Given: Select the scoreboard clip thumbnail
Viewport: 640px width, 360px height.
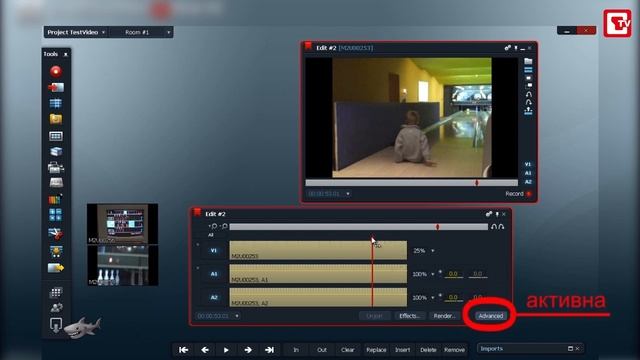Looking at the screenshot, I should click(x=122, y=224).
